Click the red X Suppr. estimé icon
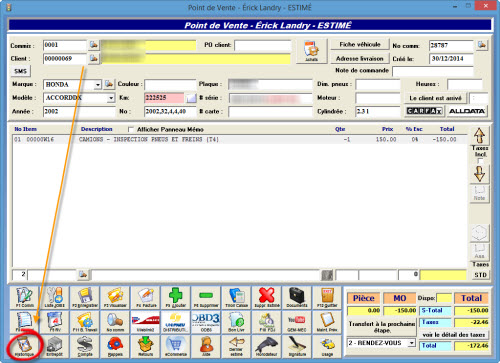 (x=266, y=298)
